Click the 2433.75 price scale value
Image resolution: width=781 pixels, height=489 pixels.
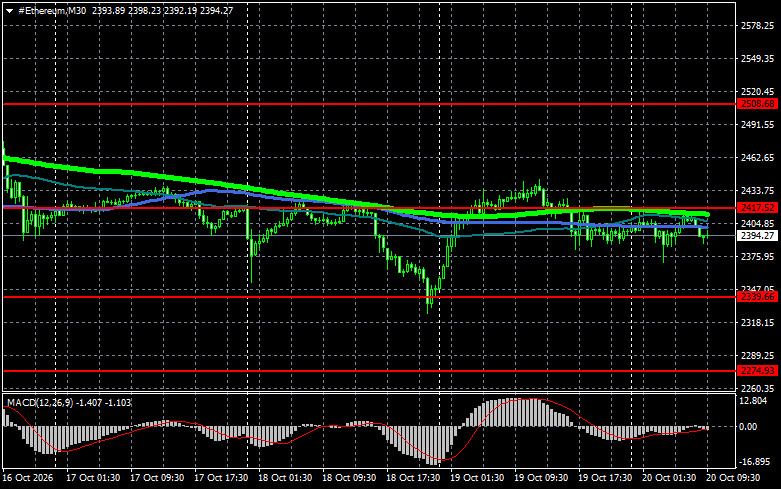point(758,191)
